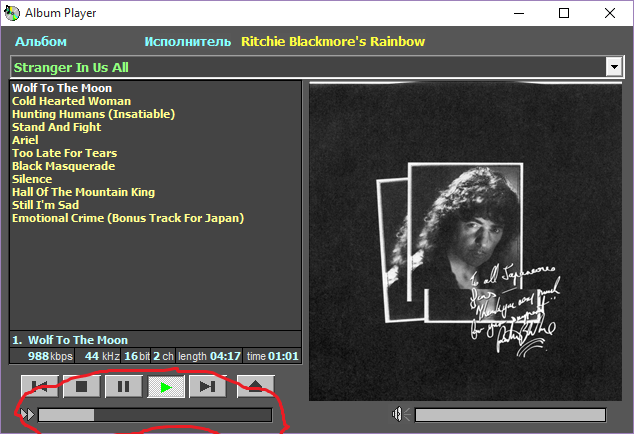The width and height of the screenshot is (634, 434).
Task: Click the 2 ch channels field
Action: point(163,356)
